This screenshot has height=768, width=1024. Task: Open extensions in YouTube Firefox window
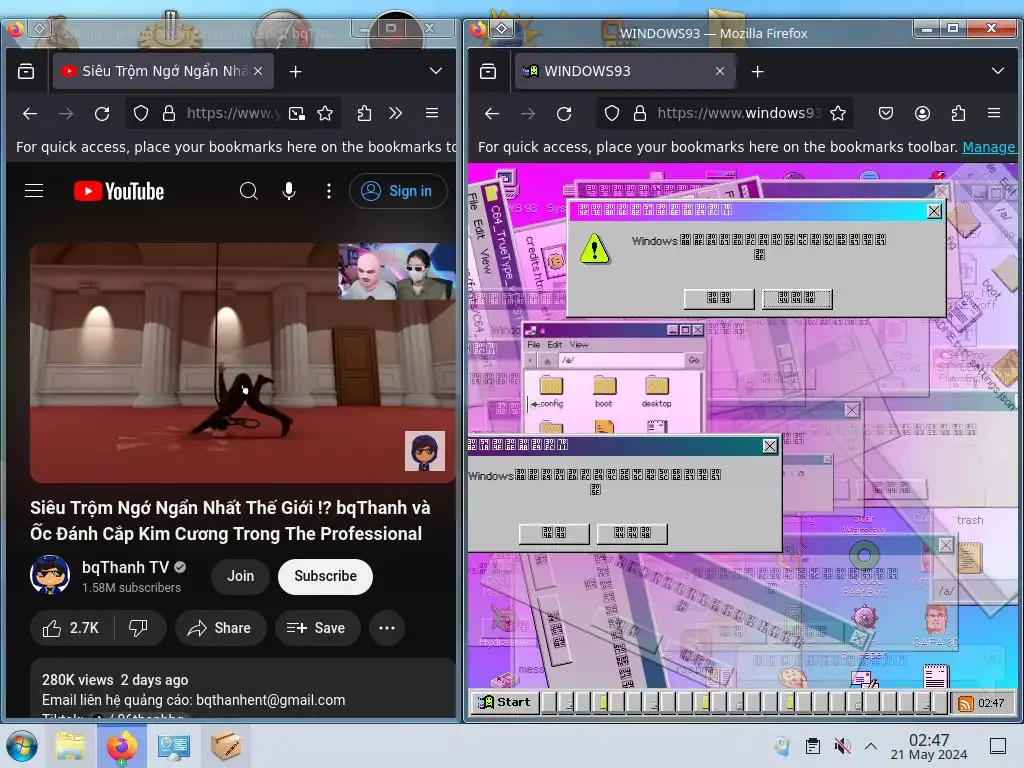point(364,114)
